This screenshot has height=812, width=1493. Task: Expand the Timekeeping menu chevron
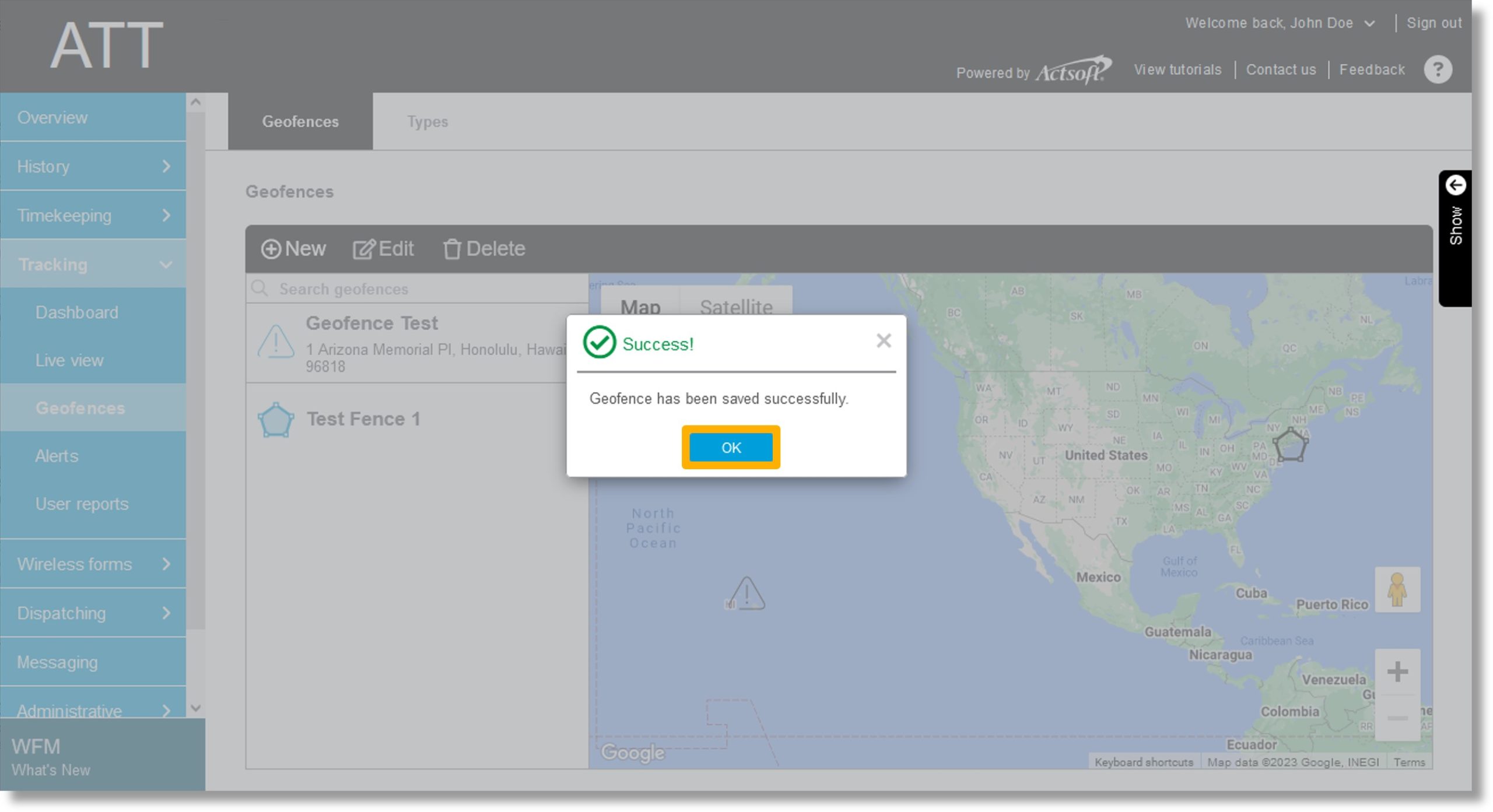166,216
